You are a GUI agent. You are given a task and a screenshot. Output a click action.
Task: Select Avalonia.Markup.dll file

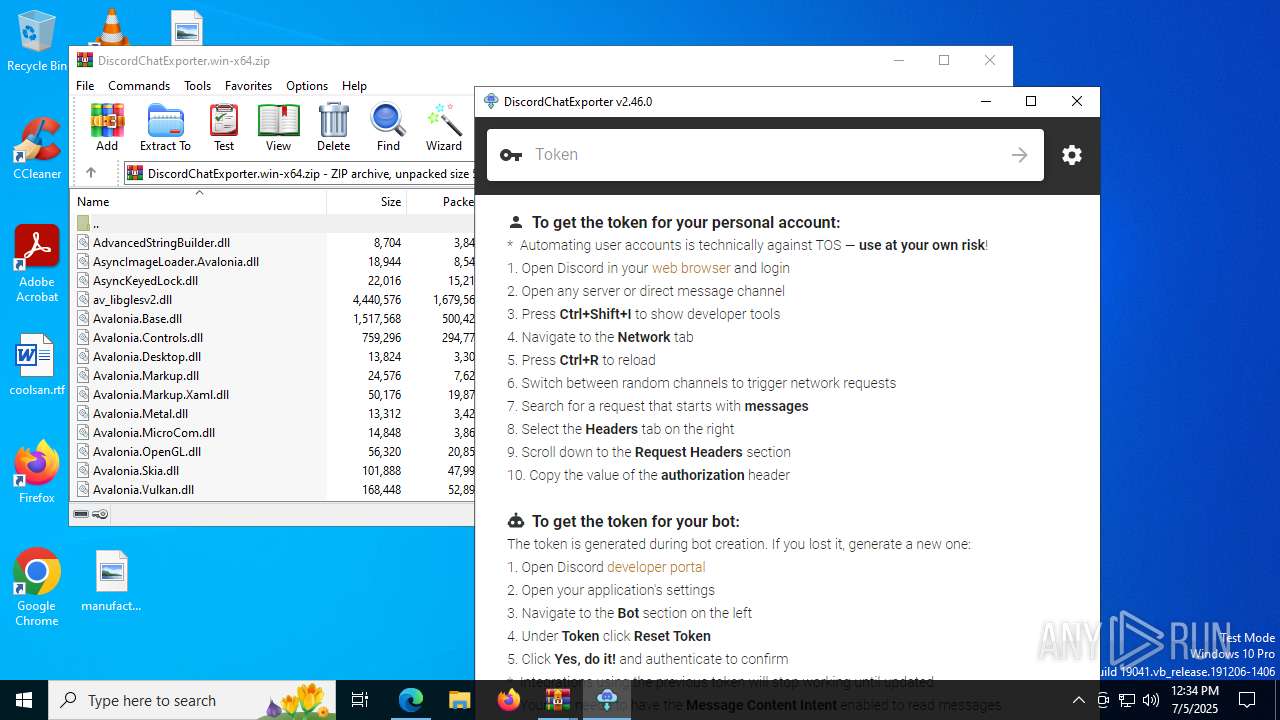click(x=272, y=375)
